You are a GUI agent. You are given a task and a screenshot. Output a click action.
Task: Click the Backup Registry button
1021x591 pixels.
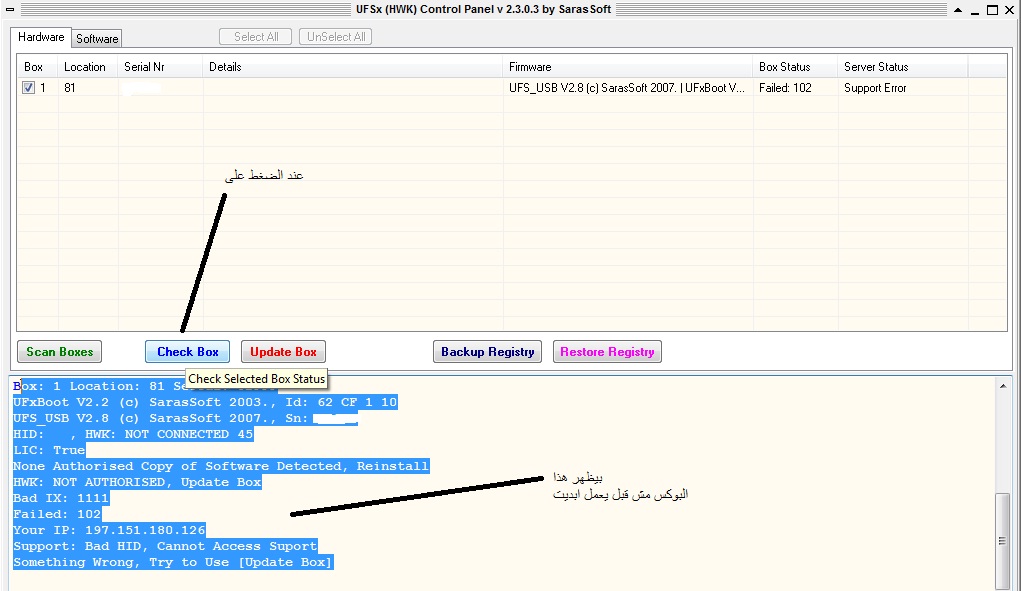pos(488,351)
